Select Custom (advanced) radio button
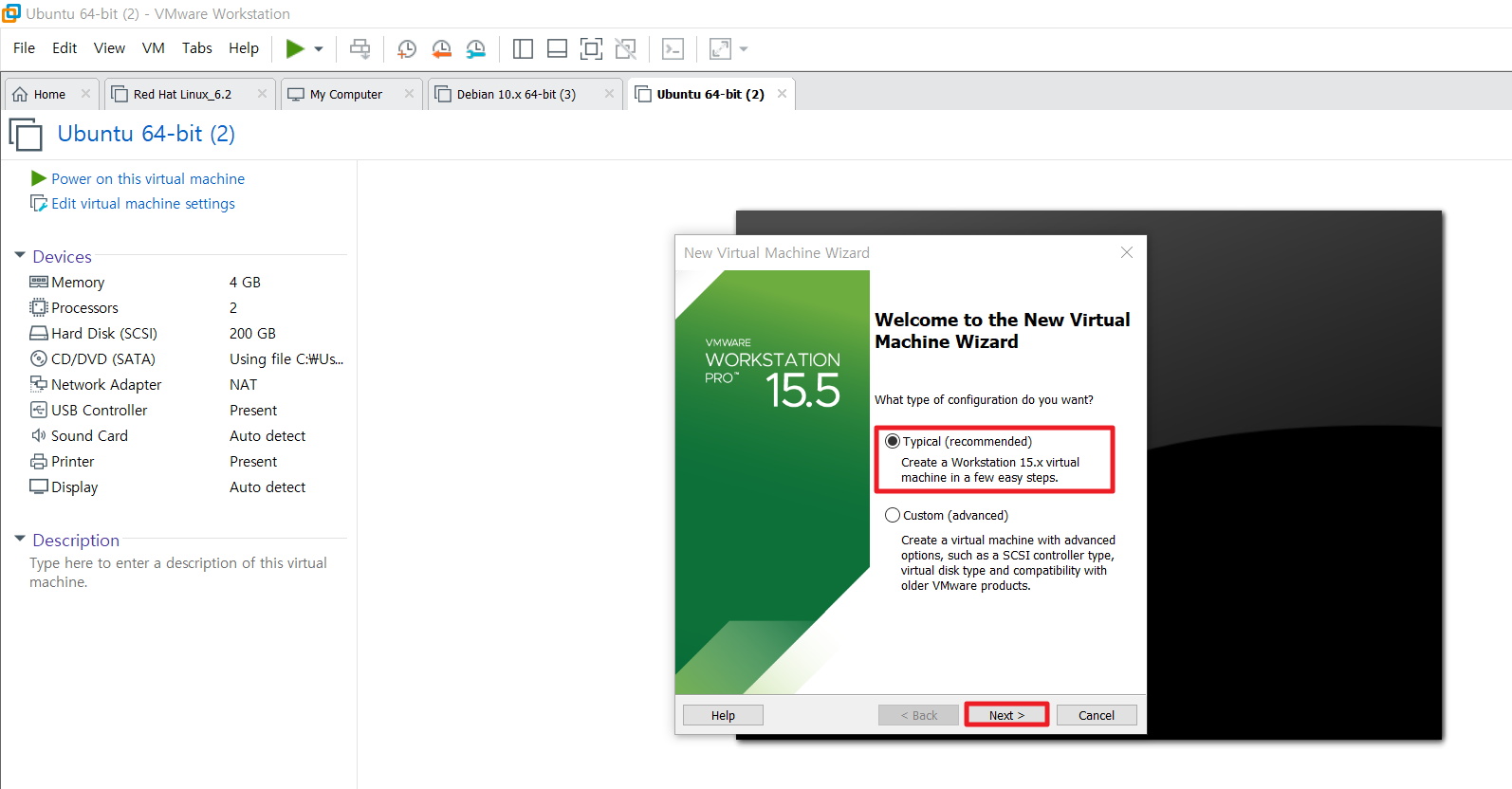This screenshot has width=1512, height=789. tap(893, 515)
